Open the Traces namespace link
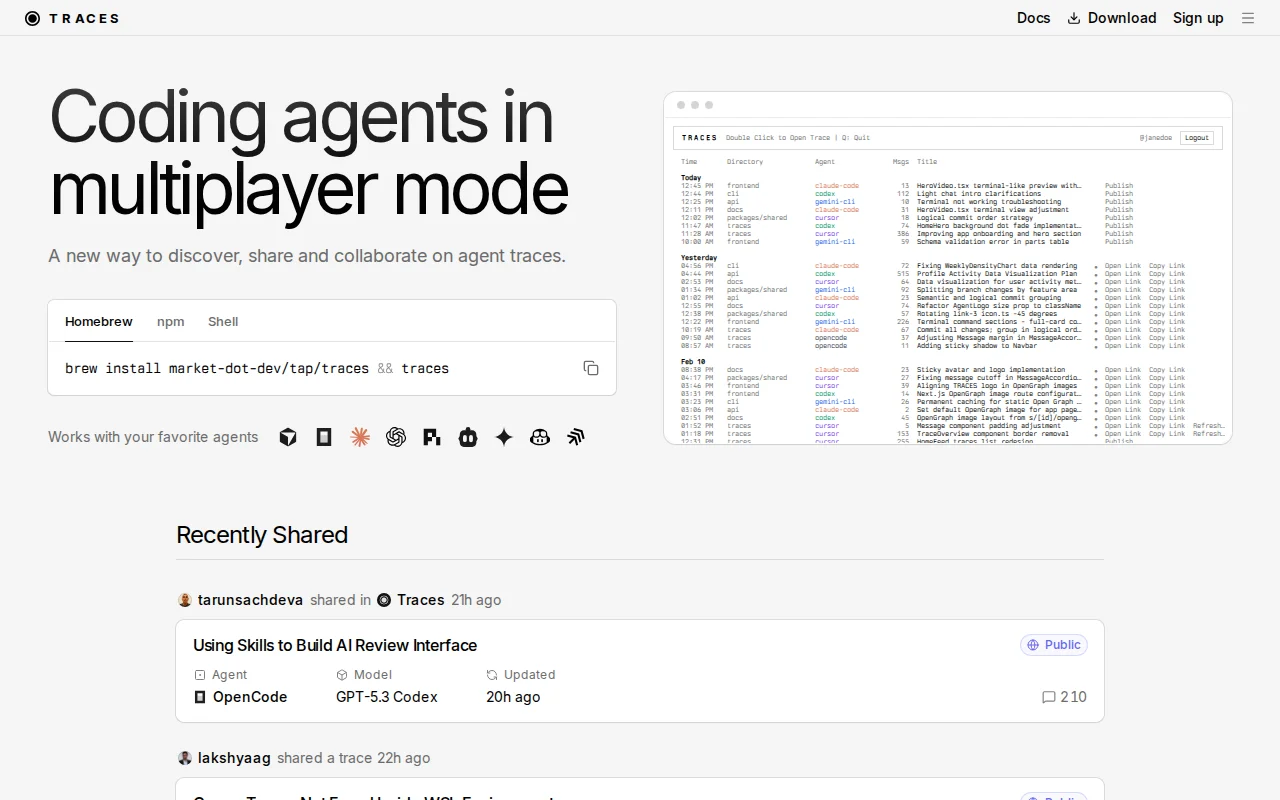1280x800 pixels. [420, 600]
